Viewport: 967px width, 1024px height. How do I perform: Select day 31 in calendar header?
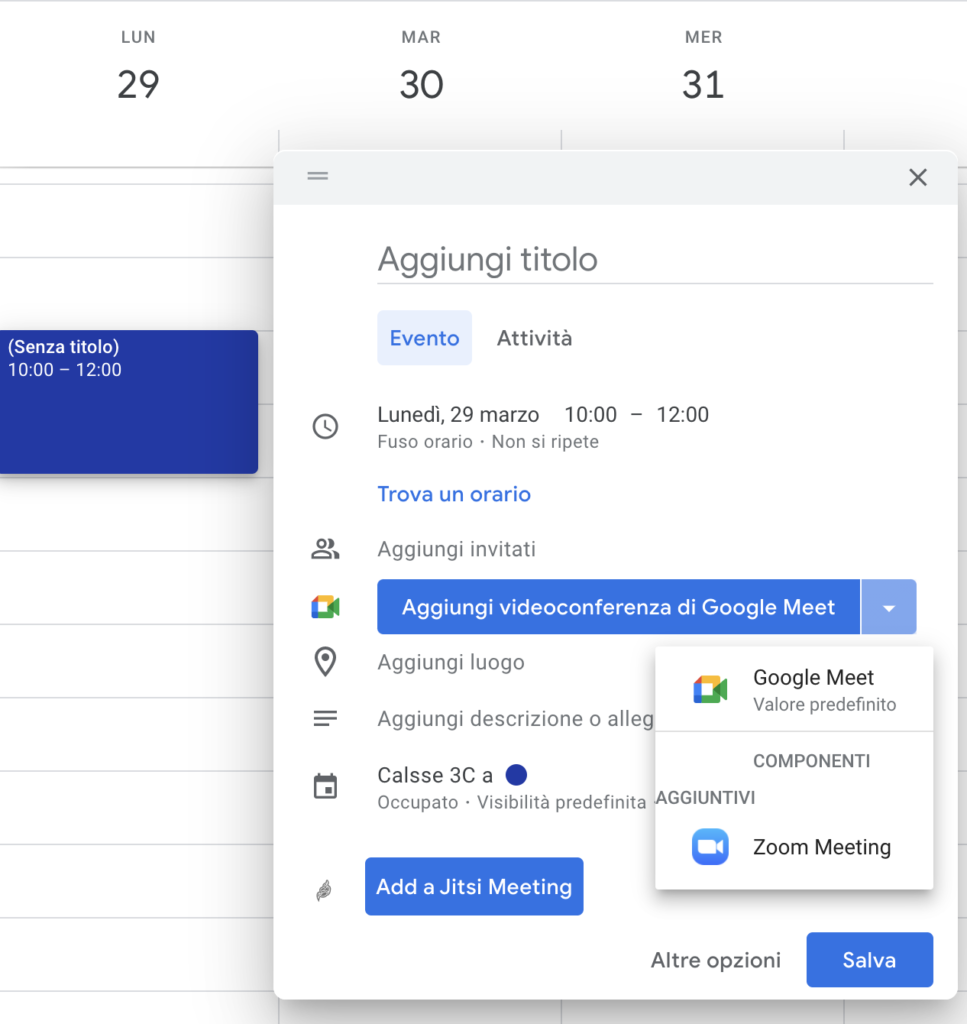pyautogui.click(x=703, y=84)
